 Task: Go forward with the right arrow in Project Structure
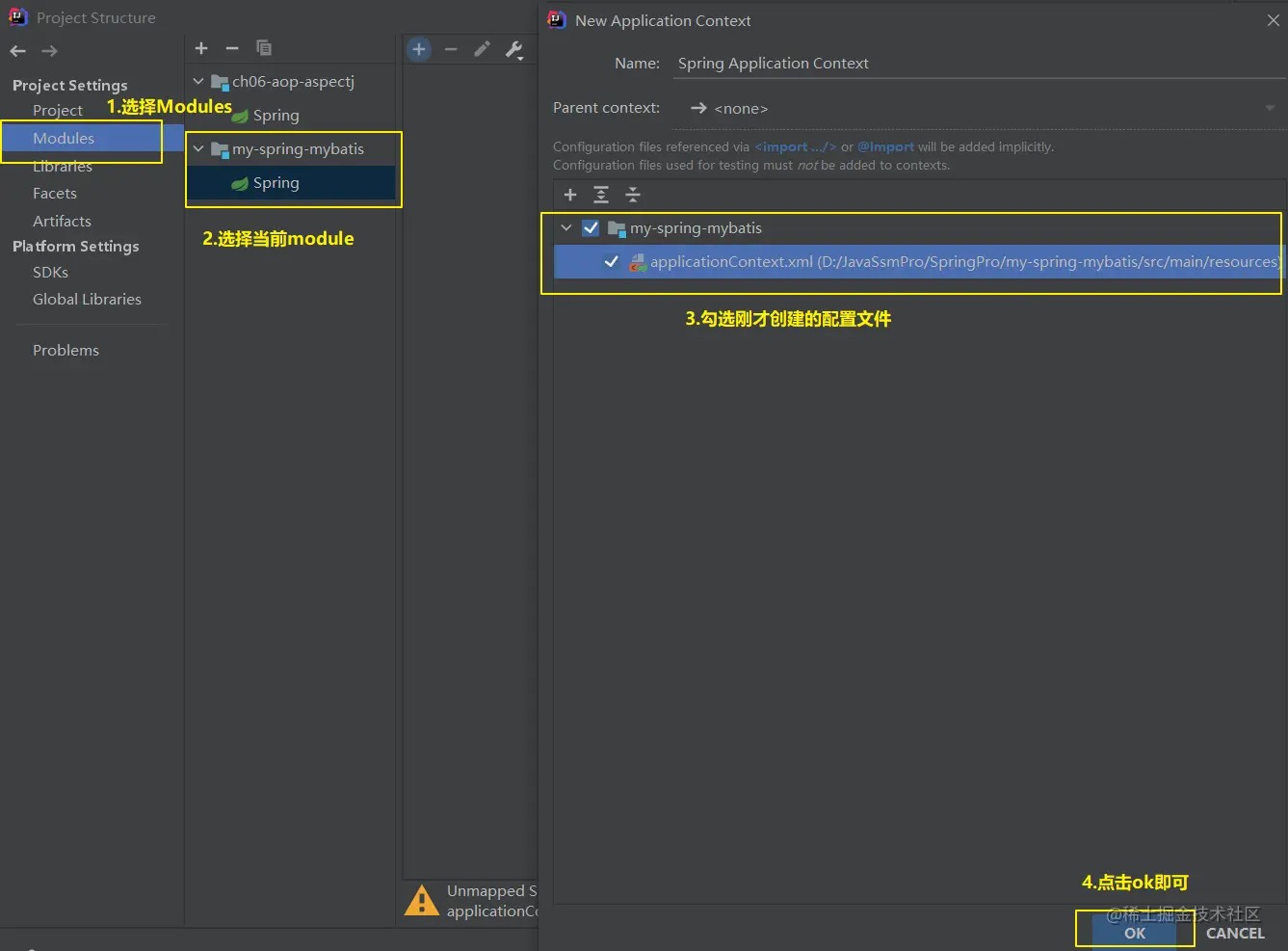pyautogui.click(x=50, y=51)
